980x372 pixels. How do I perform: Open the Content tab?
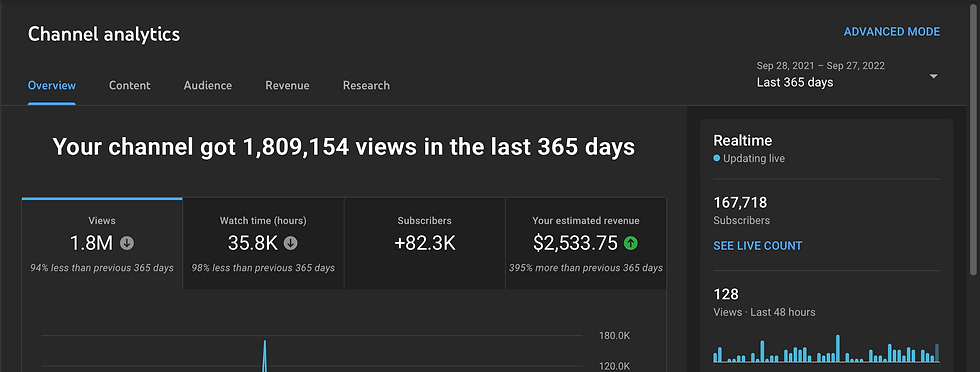click(129, 86)
